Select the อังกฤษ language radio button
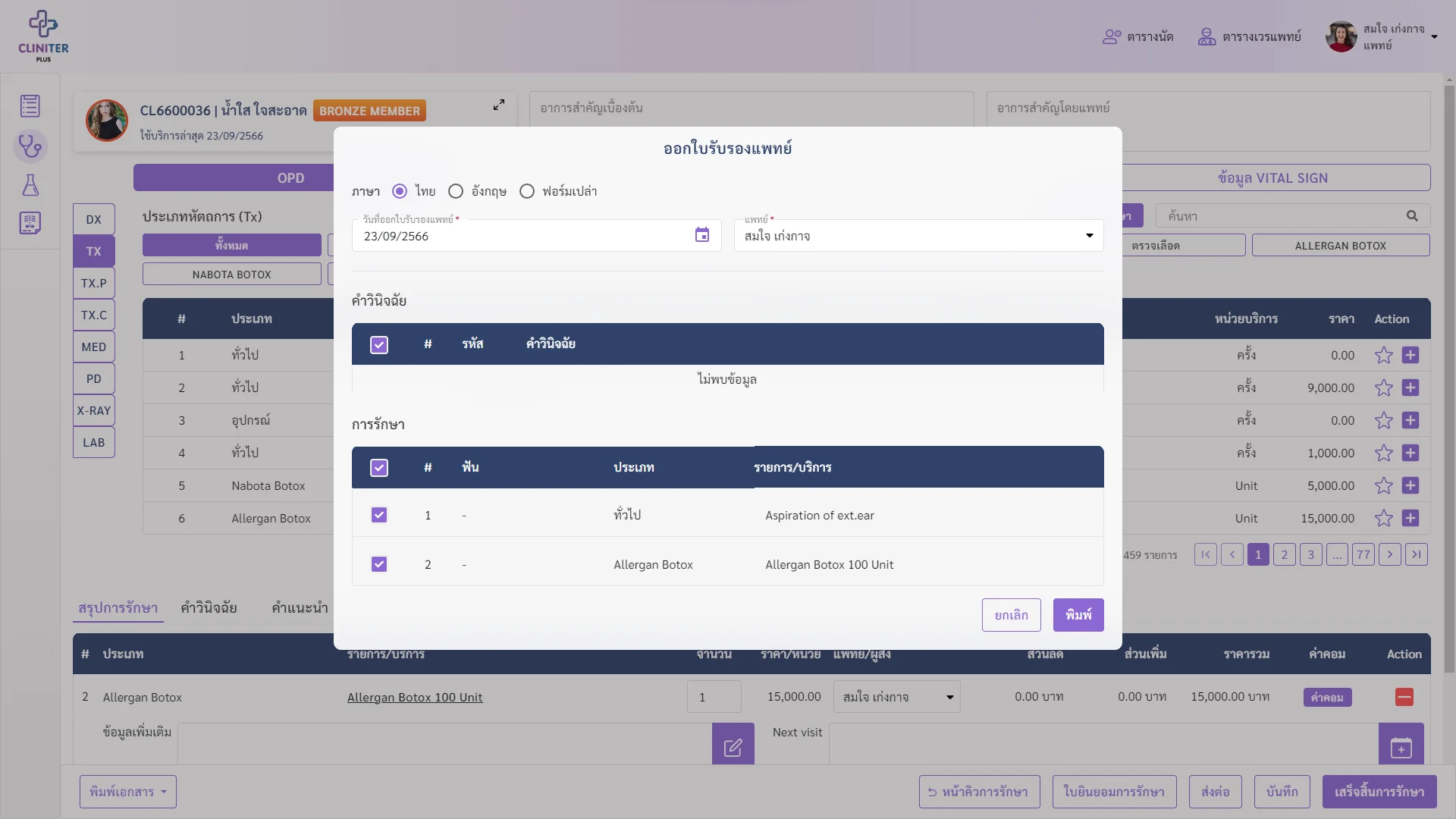1456x819 pixels. 456,191
